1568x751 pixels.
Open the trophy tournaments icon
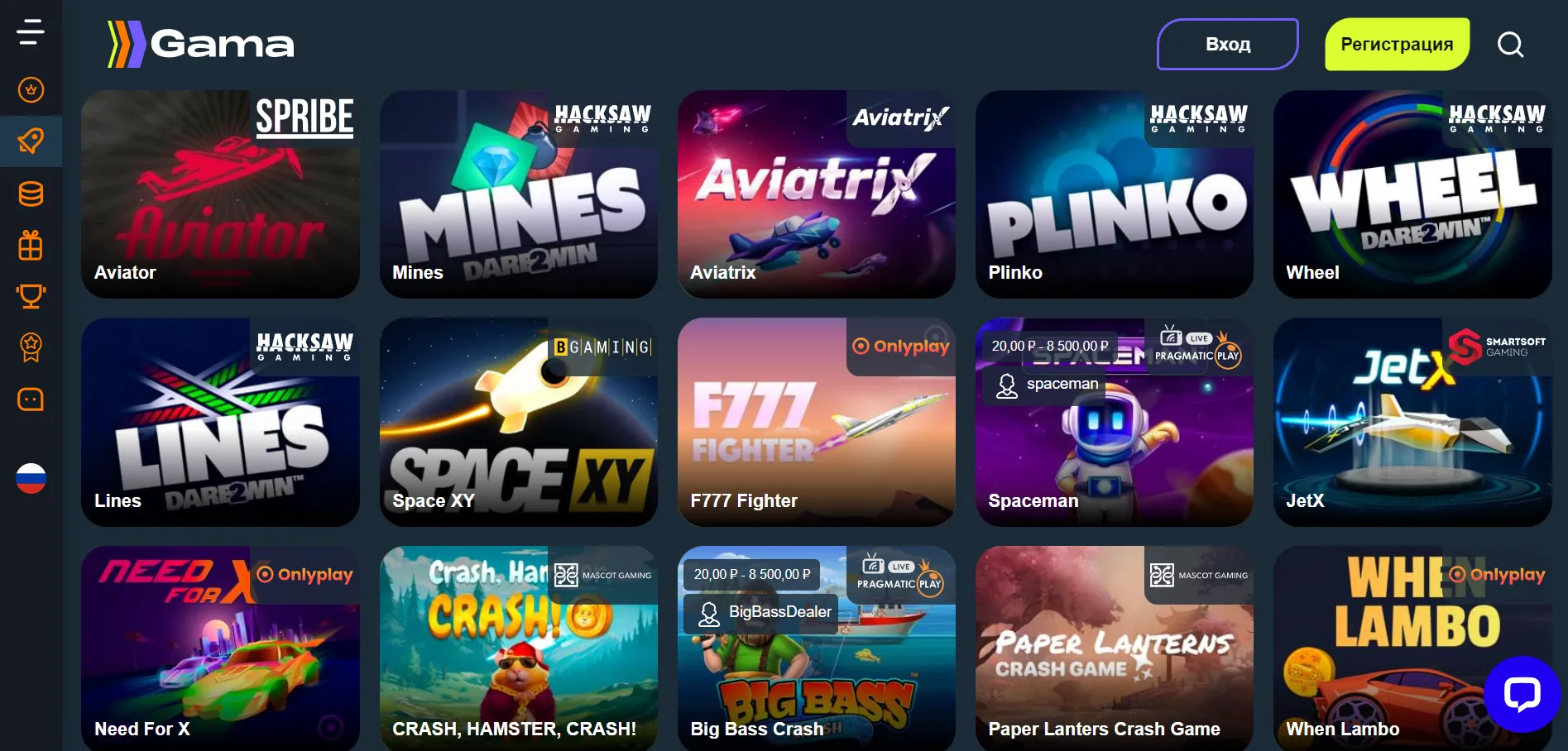click(31, 296)
